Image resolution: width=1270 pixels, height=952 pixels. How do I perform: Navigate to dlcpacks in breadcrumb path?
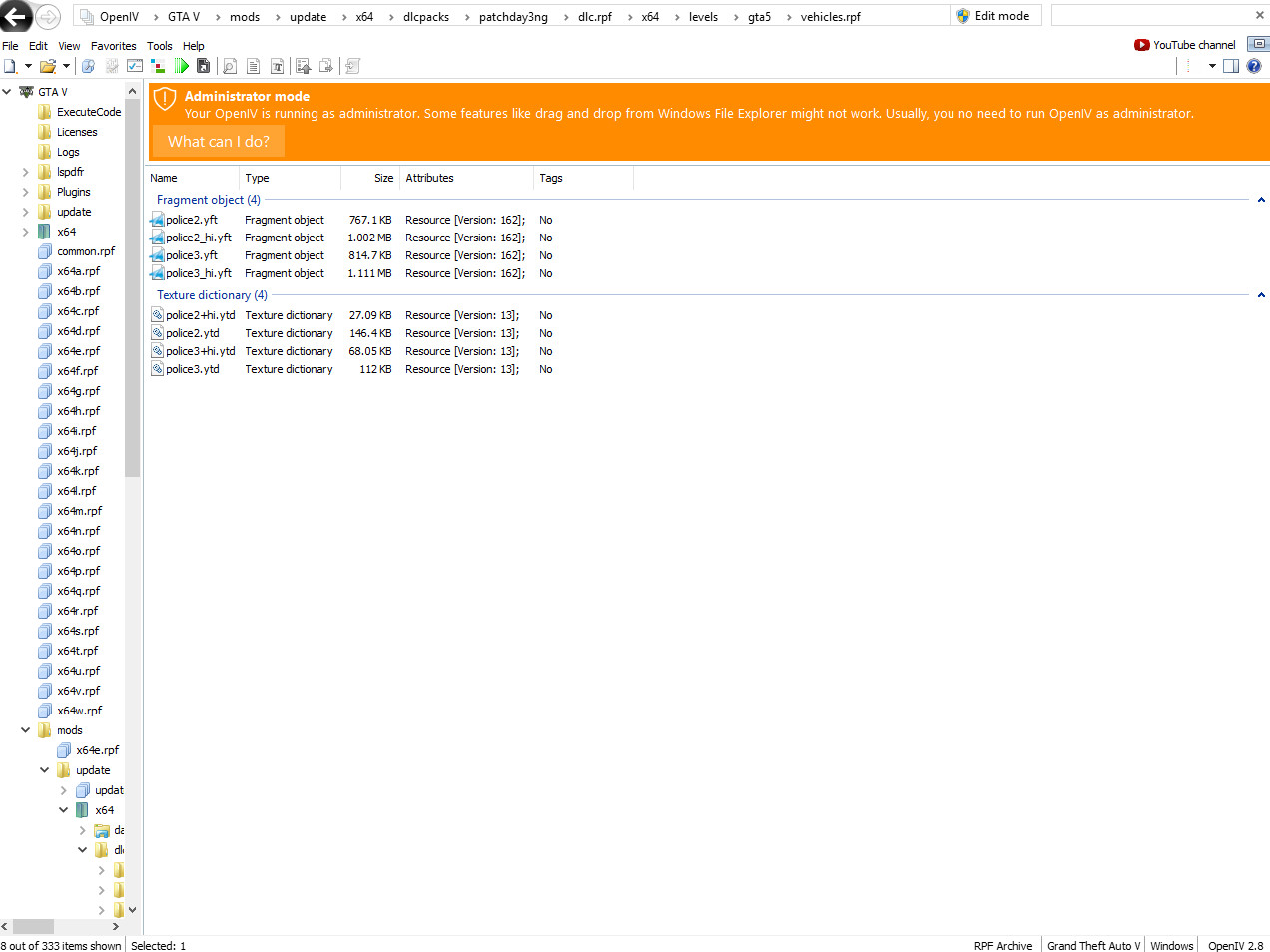click(426, 17)
